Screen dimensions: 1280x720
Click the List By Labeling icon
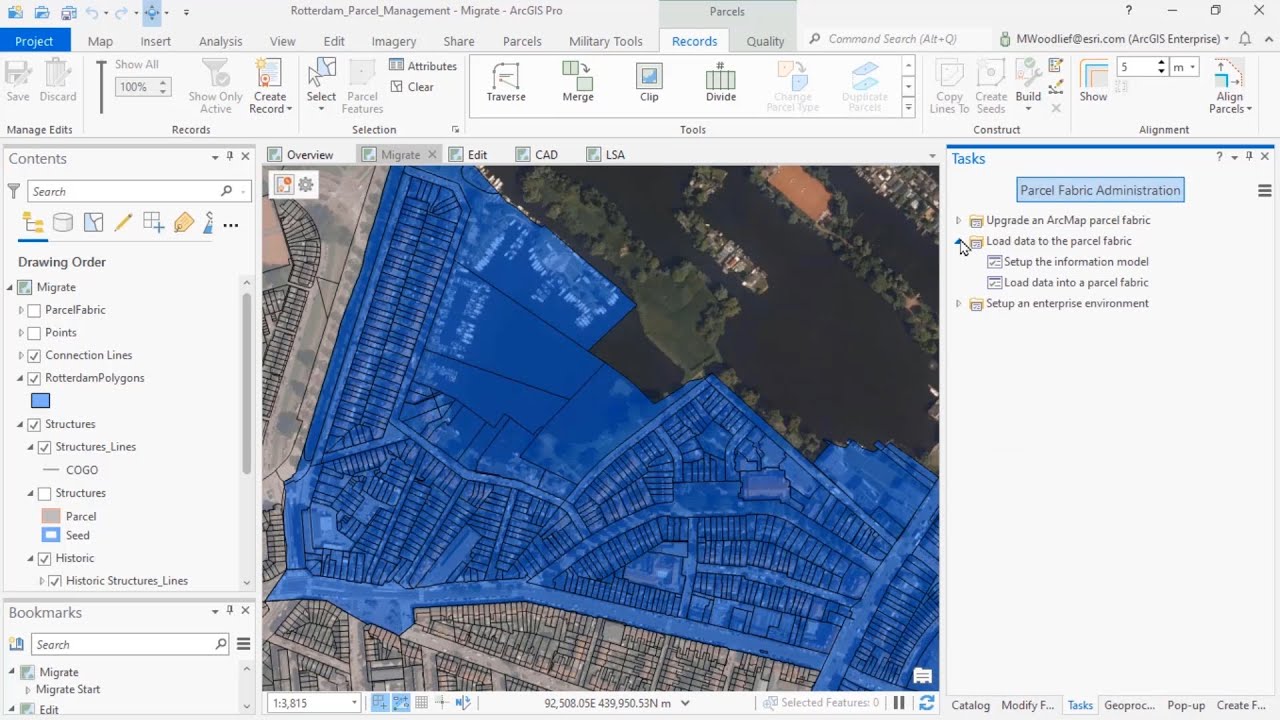click(x=183, y=223)
